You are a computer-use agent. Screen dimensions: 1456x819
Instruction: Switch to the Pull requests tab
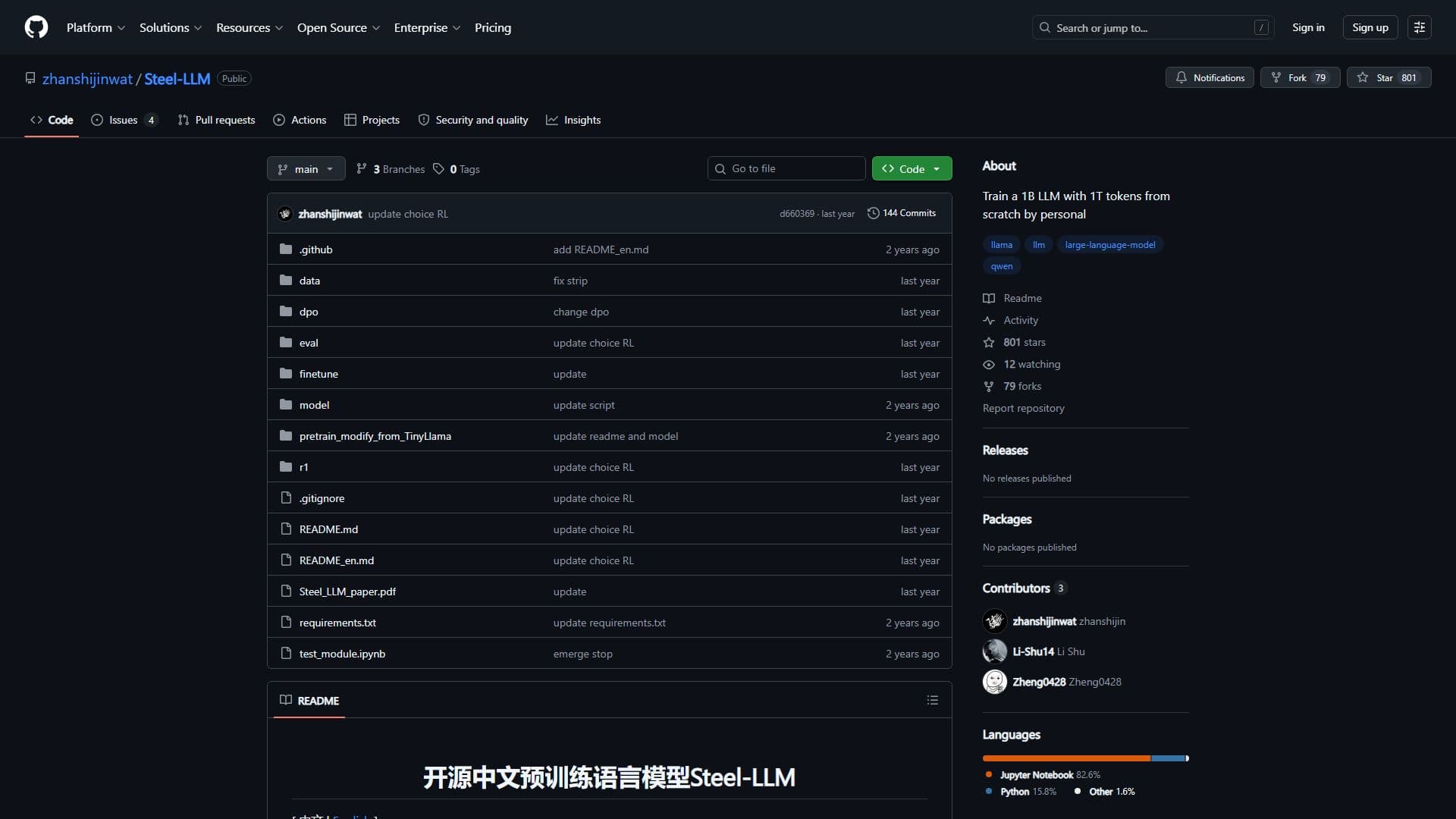pos(217,120)
